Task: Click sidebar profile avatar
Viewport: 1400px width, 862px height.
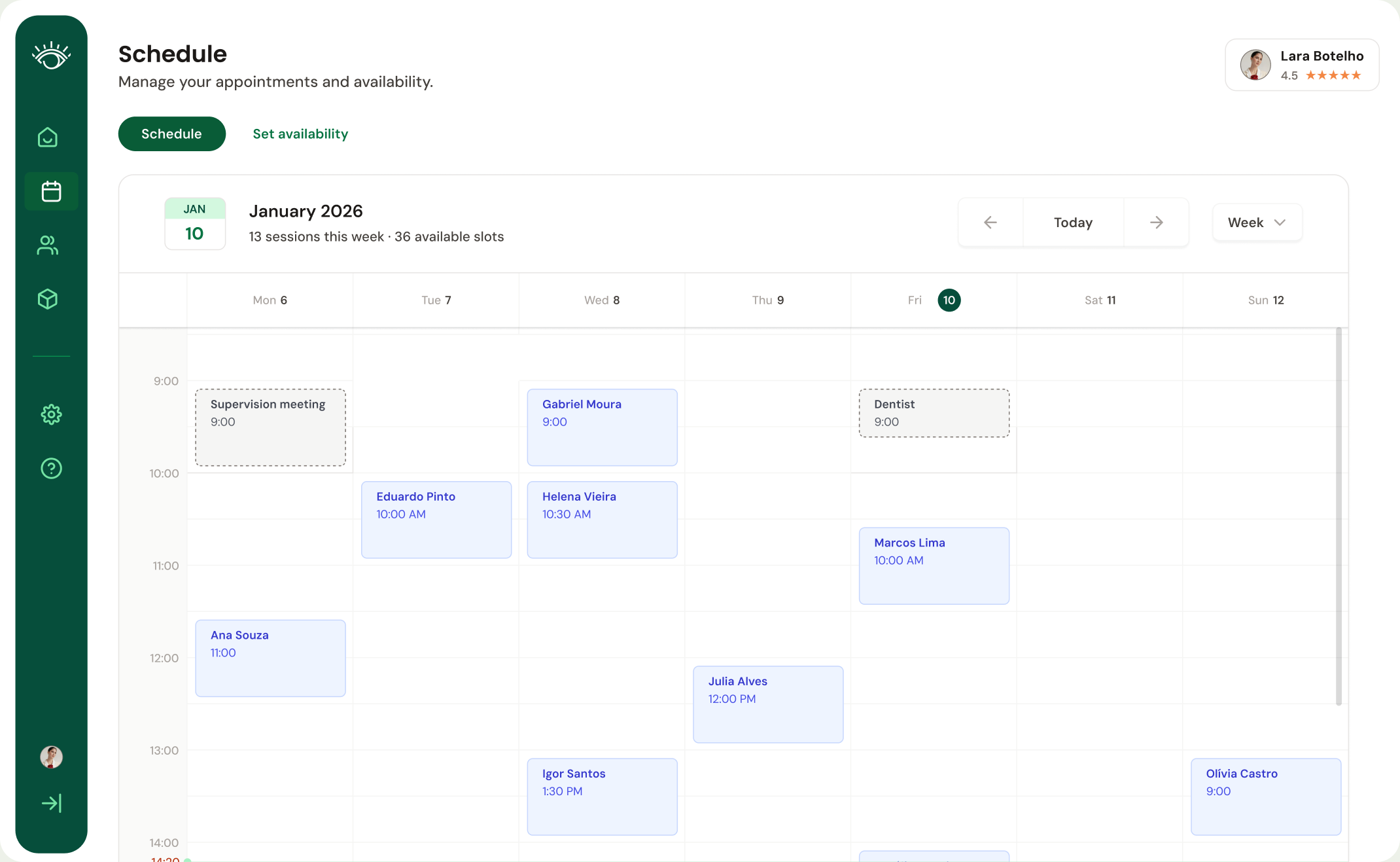Action: point(51,757)
